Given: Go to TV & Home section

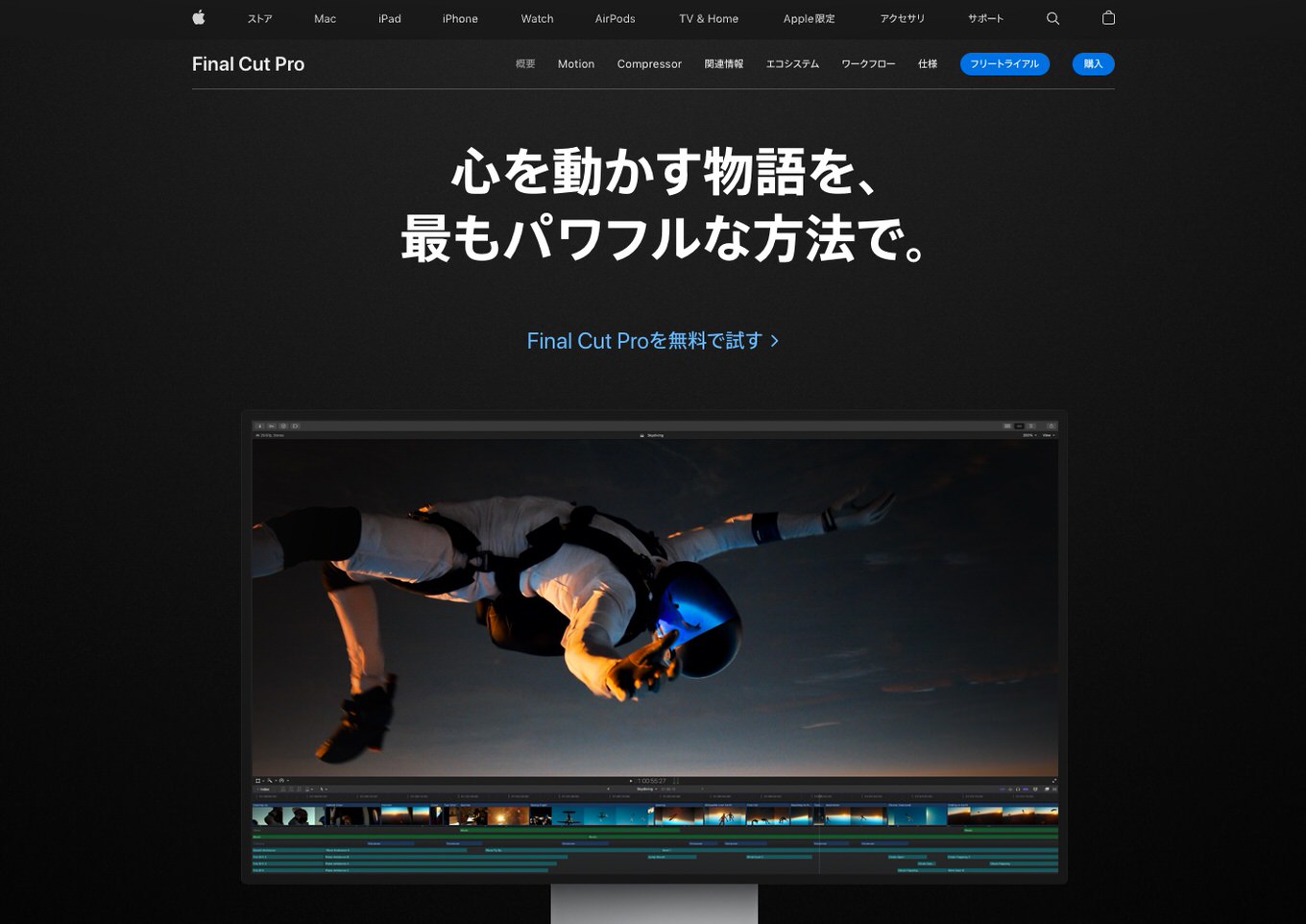Looking at the screenshot, I should coord(709,19).
